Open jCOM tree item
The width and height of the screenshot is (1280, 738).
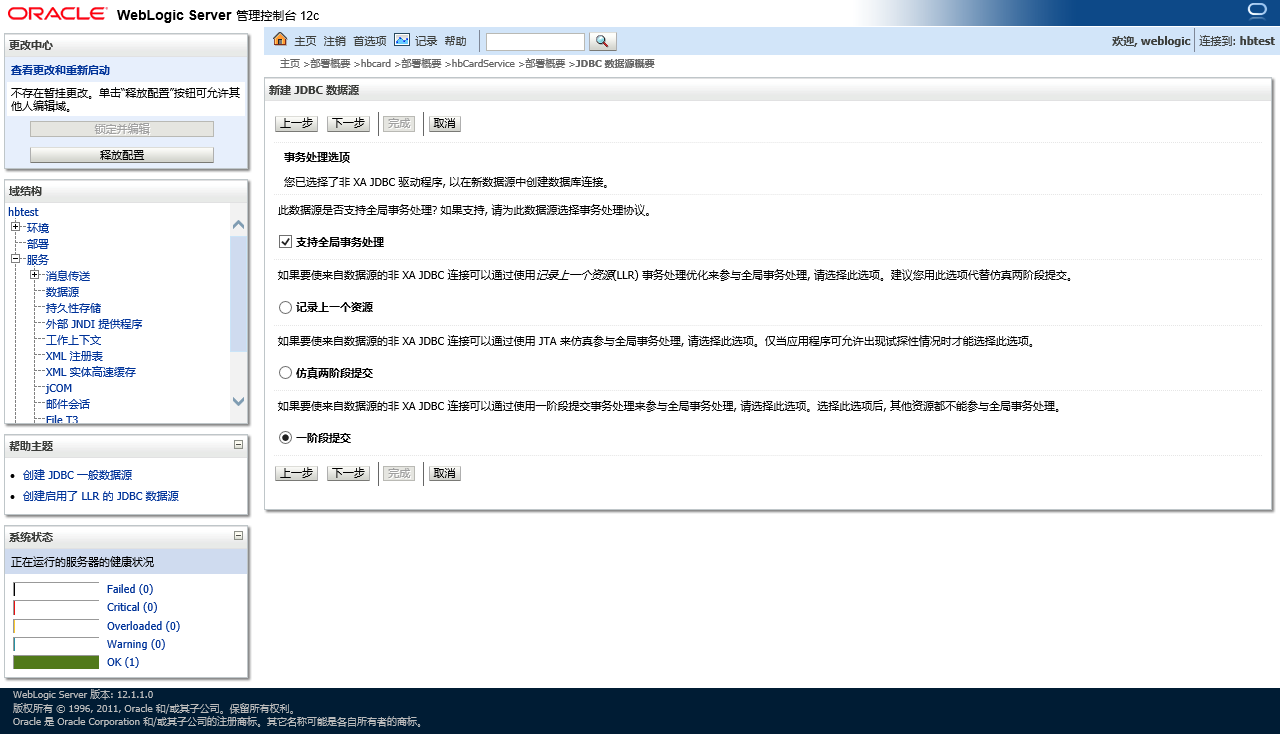tap(59, 388)
